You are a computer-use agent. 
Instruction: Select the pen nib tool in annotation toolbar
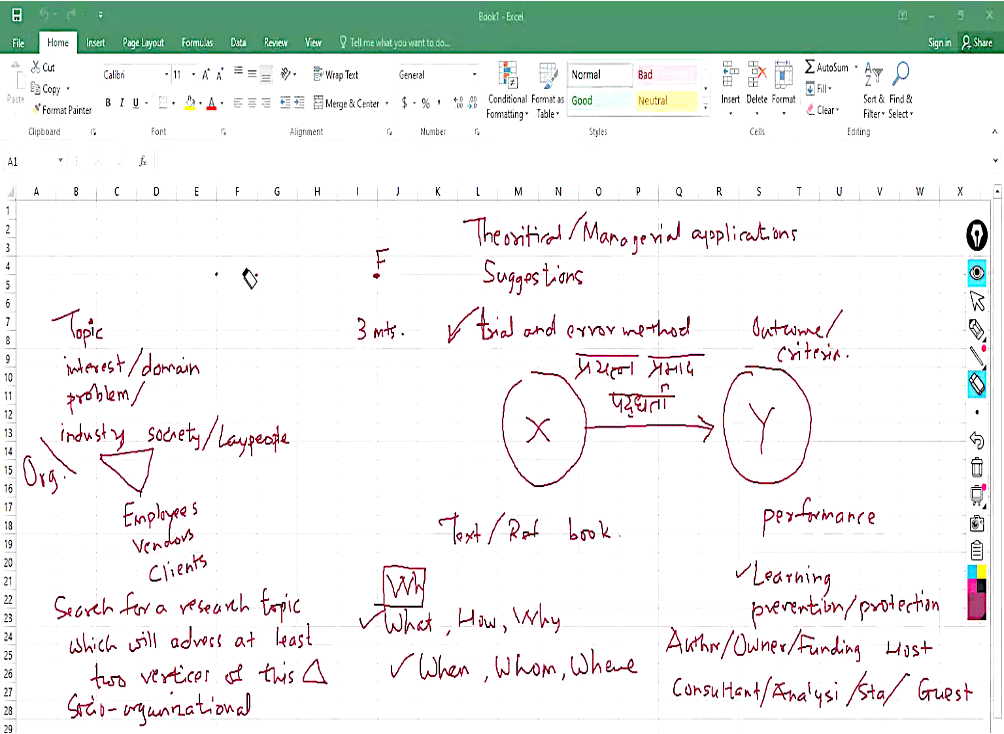[x=977, y=235]
